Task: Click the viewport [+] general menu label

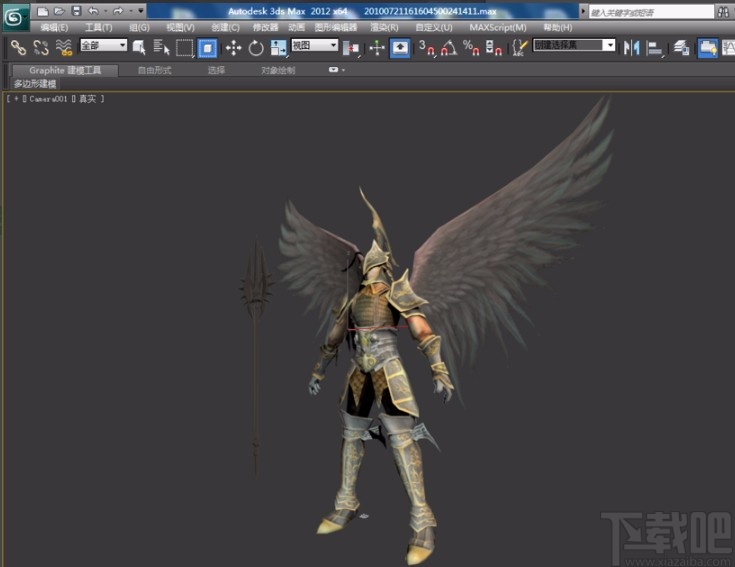Action: (16, 99)
